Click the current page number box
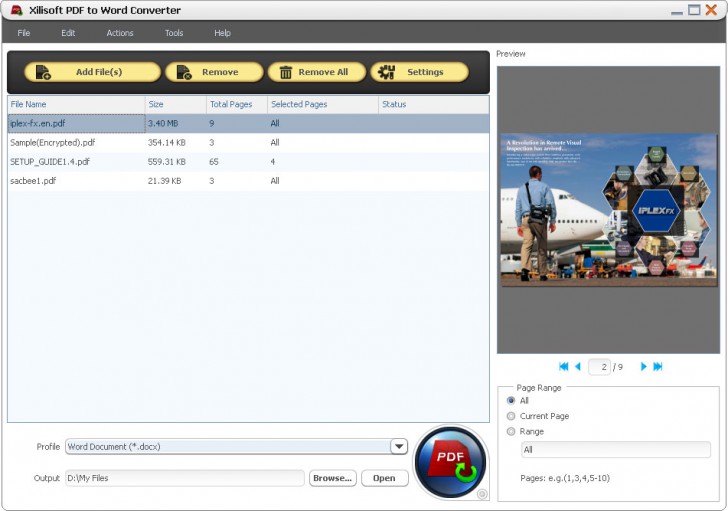The image size is (728, 511). 599,367
